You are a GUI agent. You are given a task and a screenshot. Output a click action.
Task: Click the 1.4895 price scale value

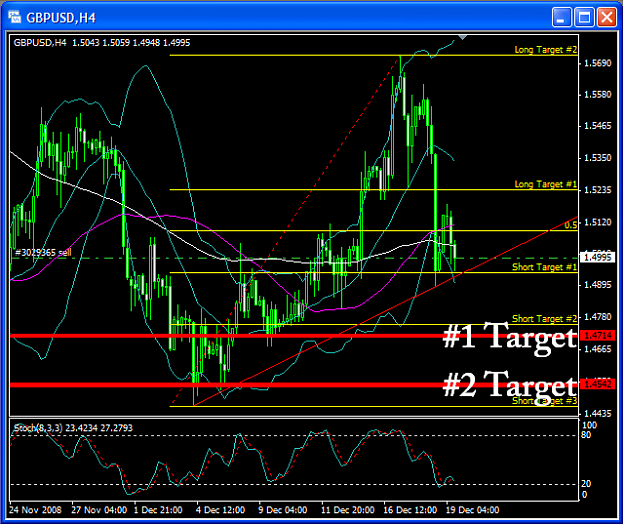tap(597, 285)
